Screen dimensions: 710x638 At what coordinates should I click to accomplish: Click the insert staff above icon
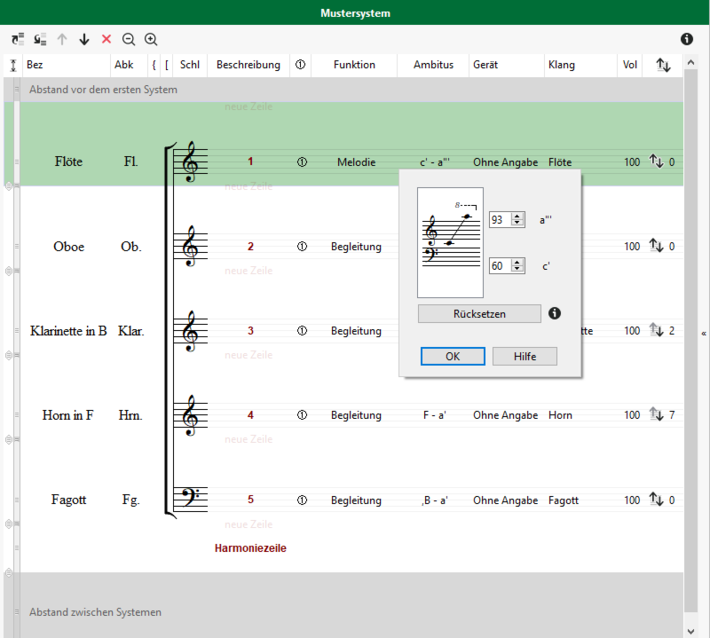point(18,39)
